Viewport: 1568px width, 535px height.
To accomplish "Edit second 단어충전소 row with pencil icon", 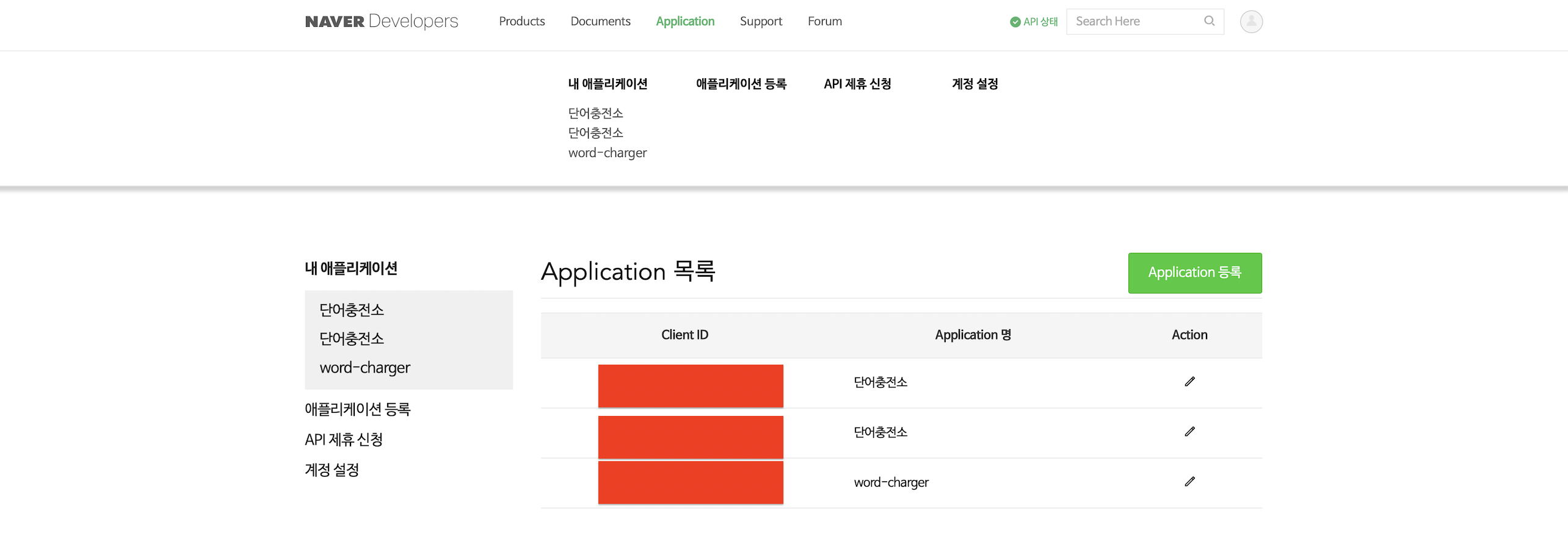I will tap(1189, 432).
